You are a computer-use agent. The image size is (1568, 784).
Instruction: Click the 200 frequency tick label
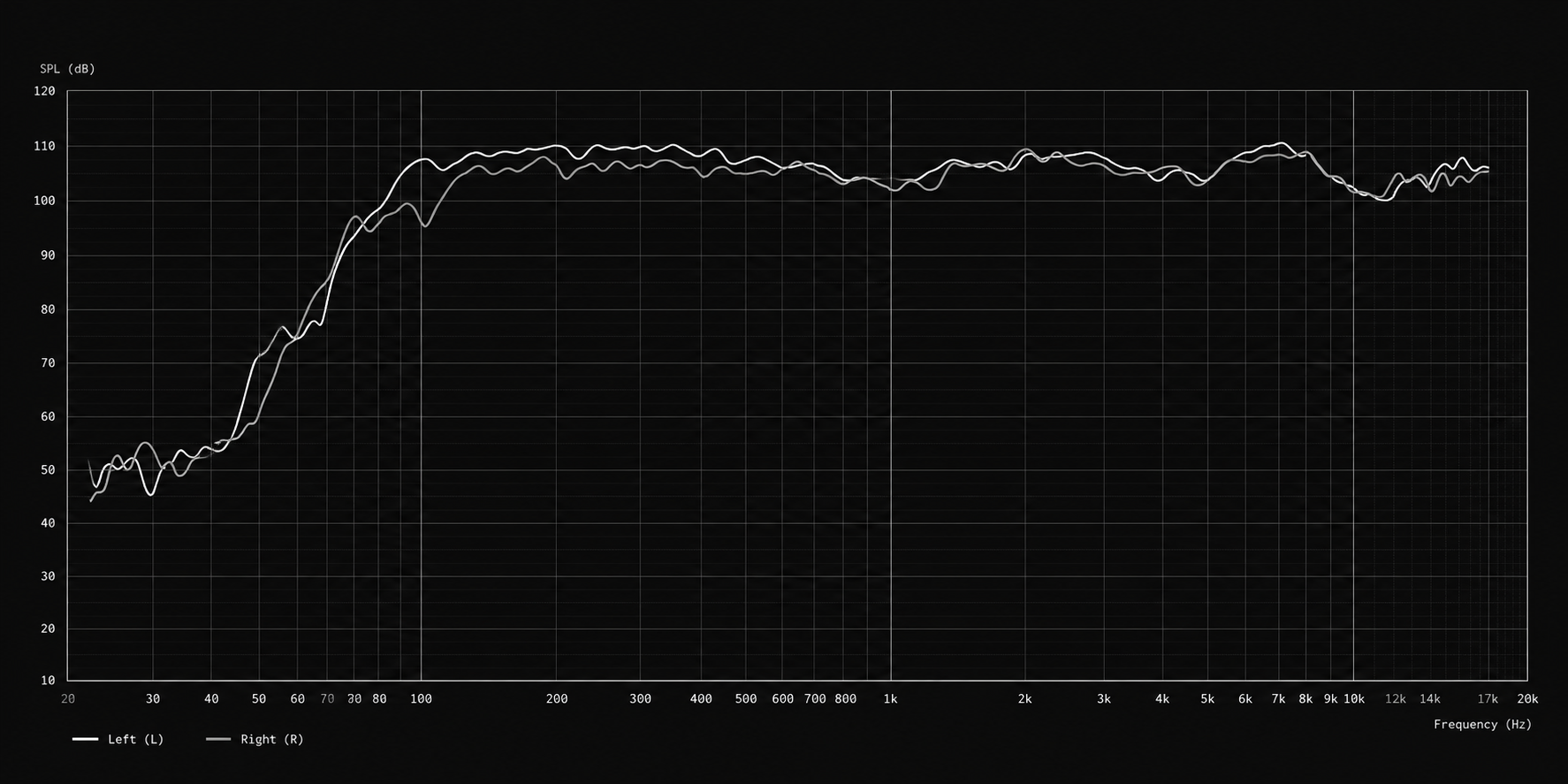coord(557,699)
